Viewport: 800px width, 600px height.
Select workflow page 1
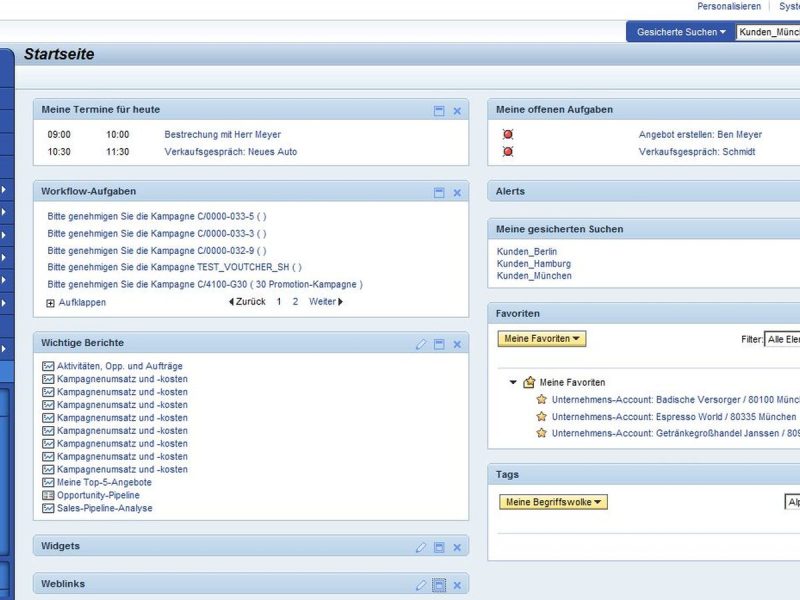(x=279, y=302)
